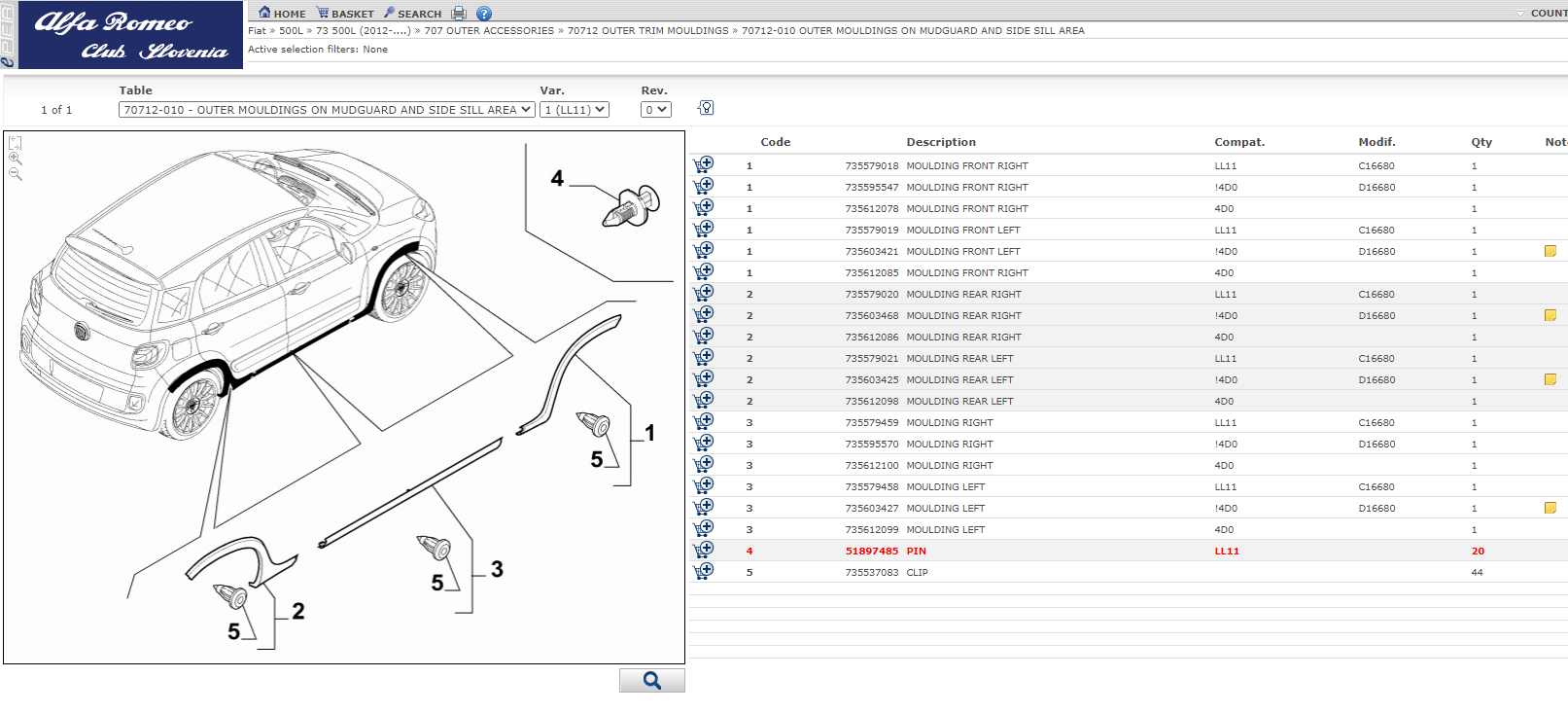Go to HOME menu

(282, 14)
